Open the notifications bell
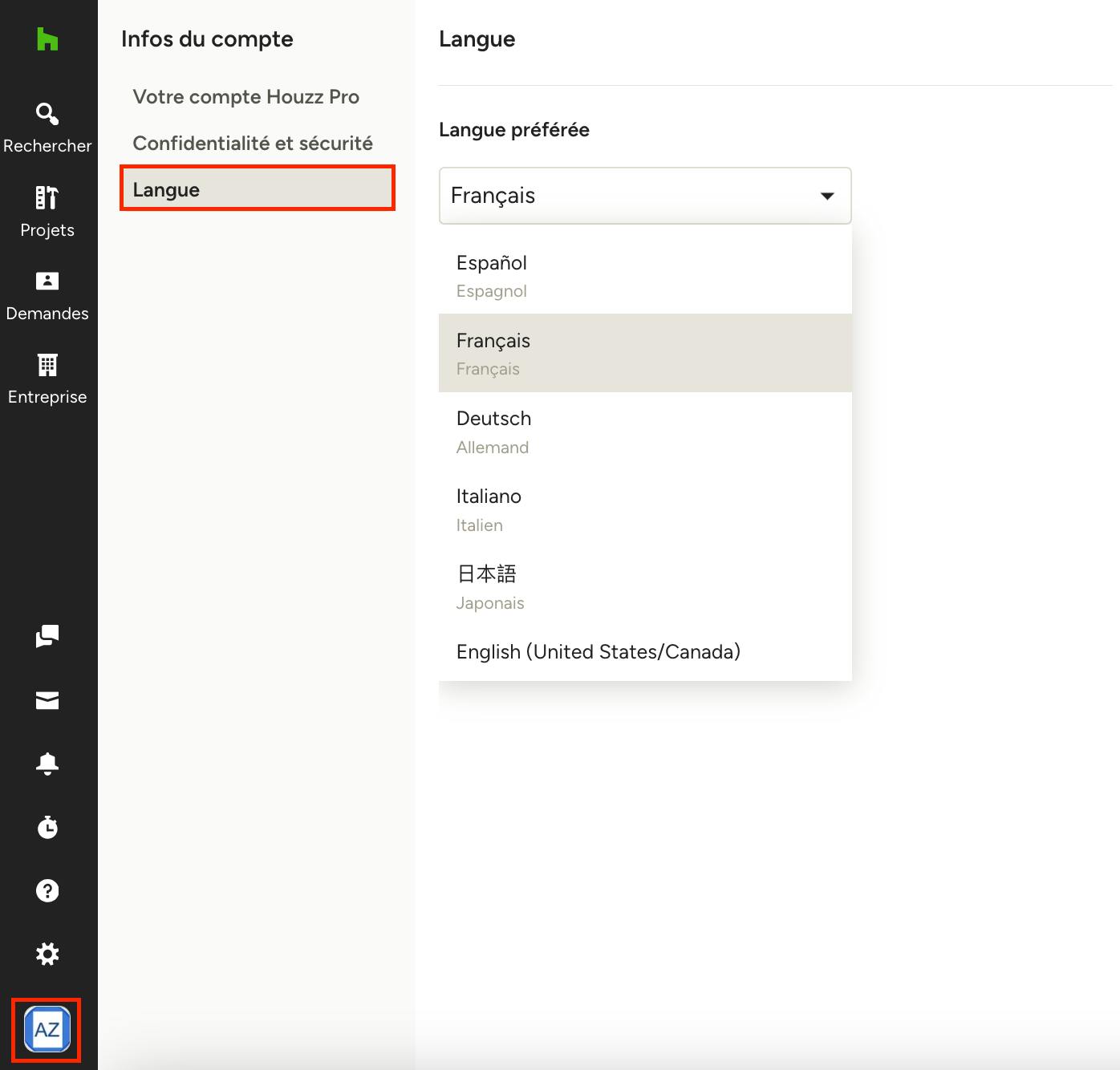This screenshot has width=1120, height=1070. click(x=47, y=764)
